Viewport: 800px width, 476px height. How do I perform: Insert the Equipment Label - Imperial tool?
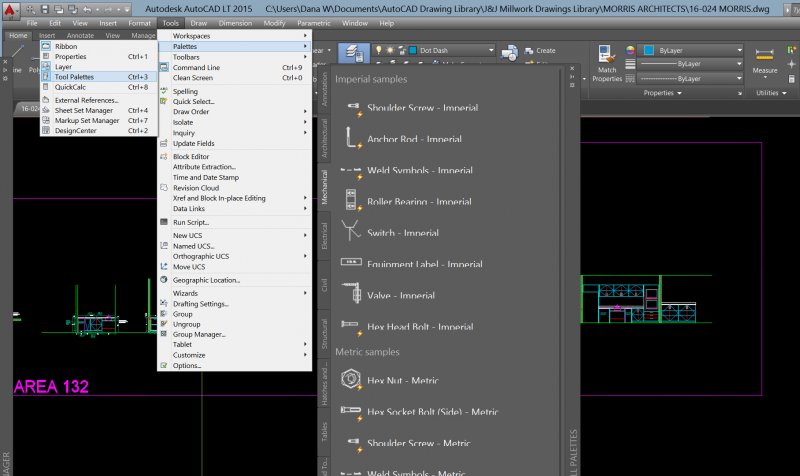pyautogui.click(x=412, y=264)
